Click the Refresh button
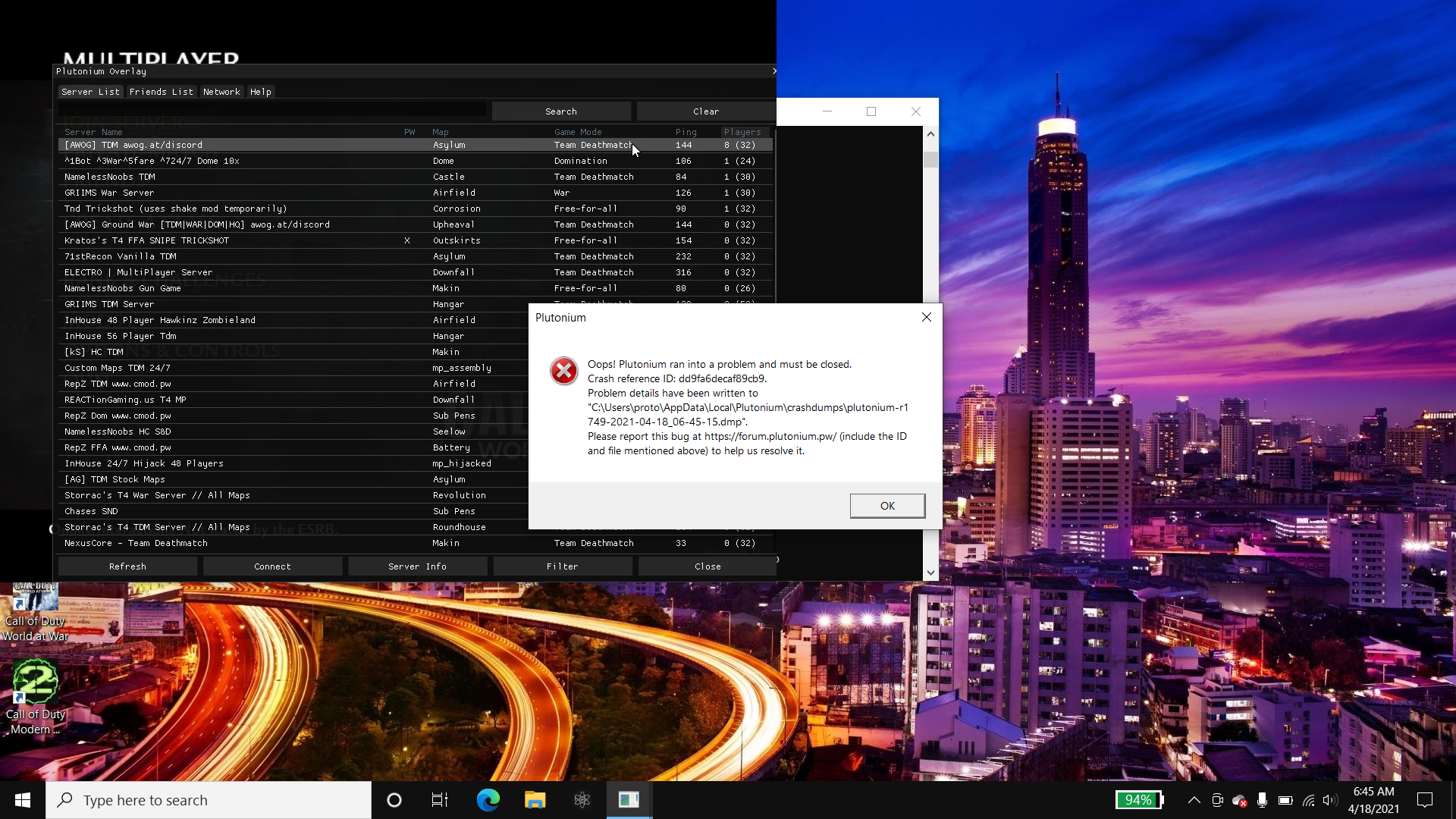Screen dimensions: 1456x819 click(x=127, y=566)
